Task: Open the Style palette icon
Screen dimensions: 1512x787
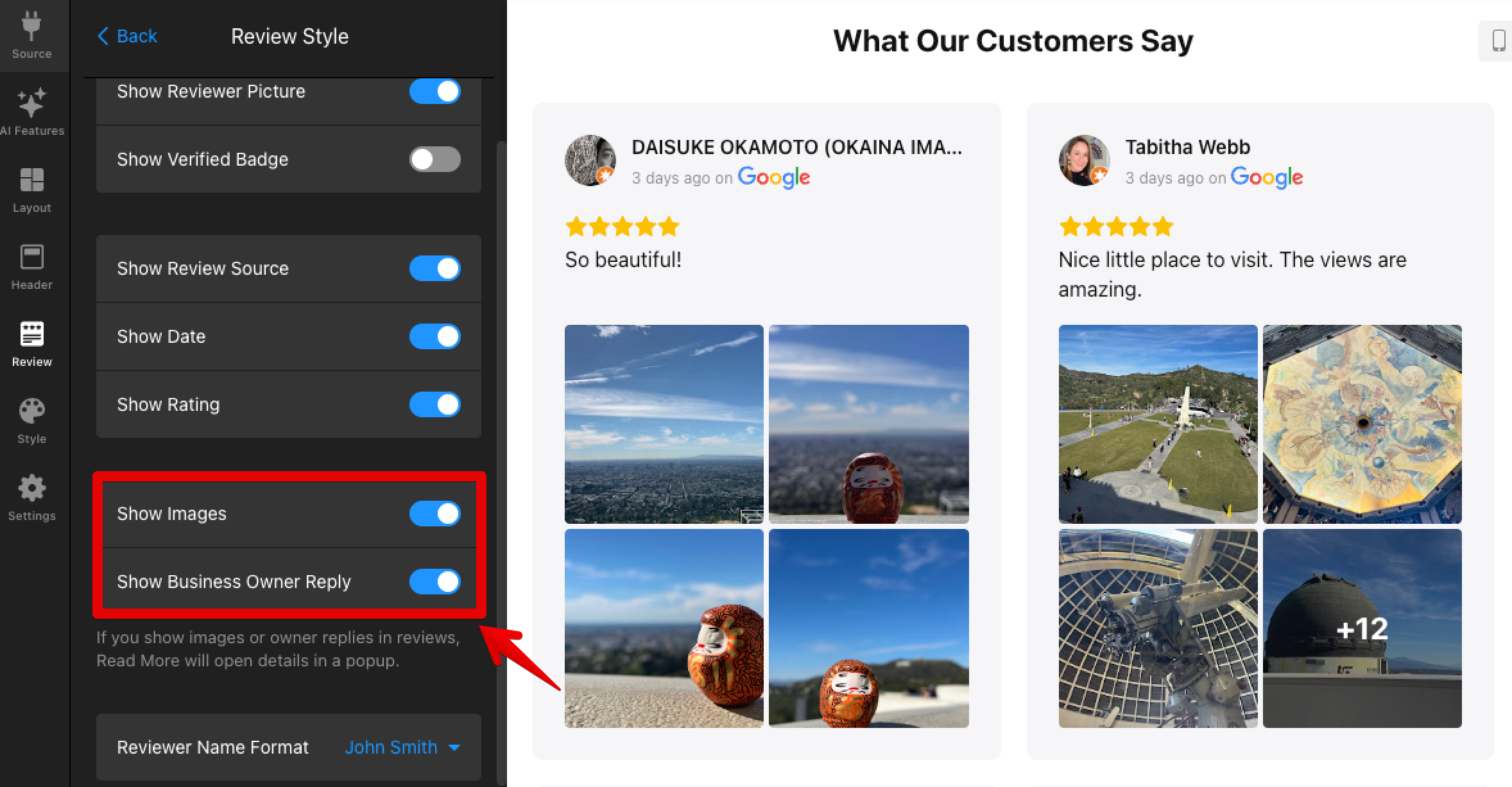Action: (31, 411)
